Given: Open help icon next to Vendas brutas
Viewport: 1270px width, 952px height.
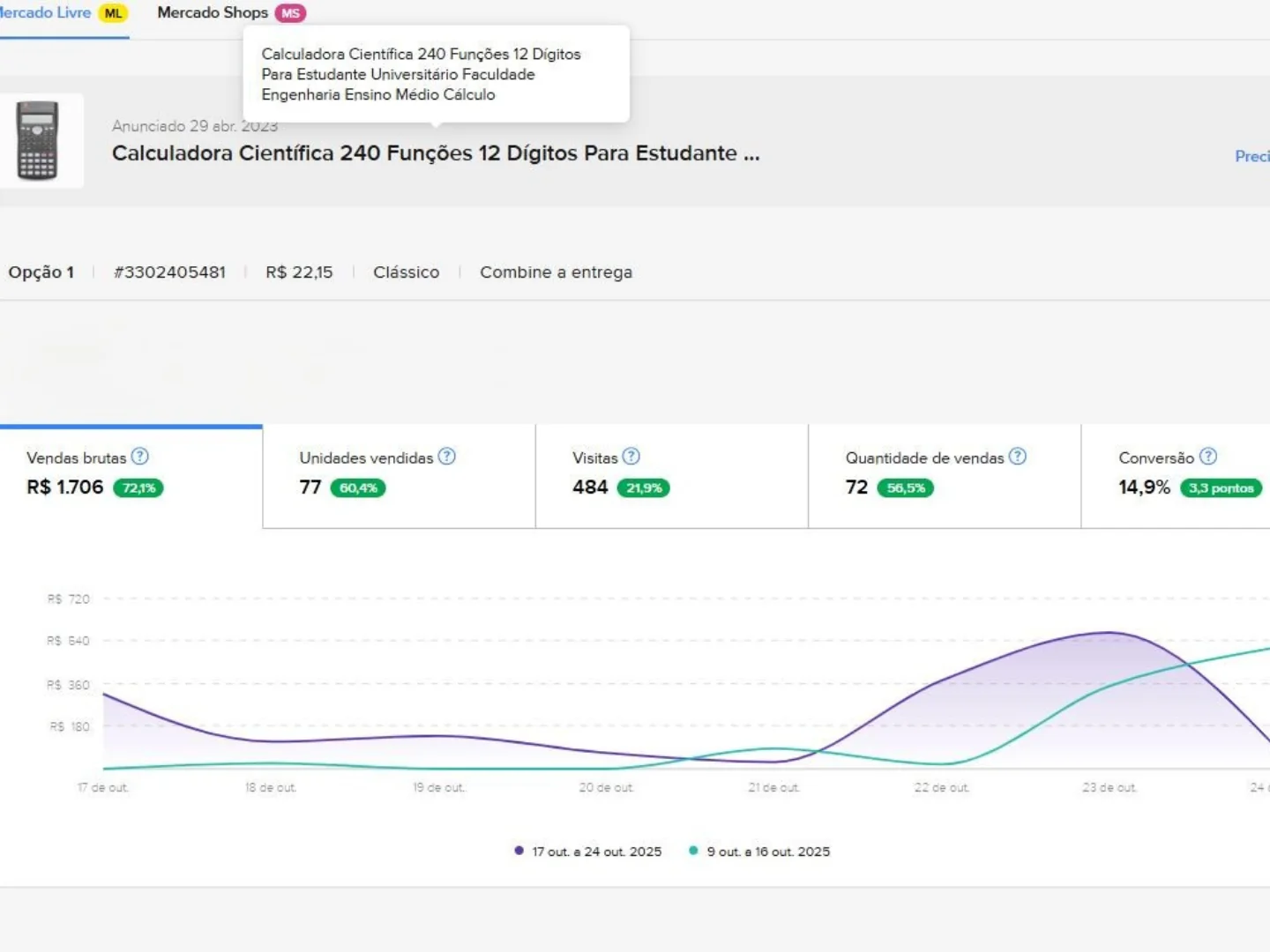Looking at the screenshot, I should click(140, 457).
